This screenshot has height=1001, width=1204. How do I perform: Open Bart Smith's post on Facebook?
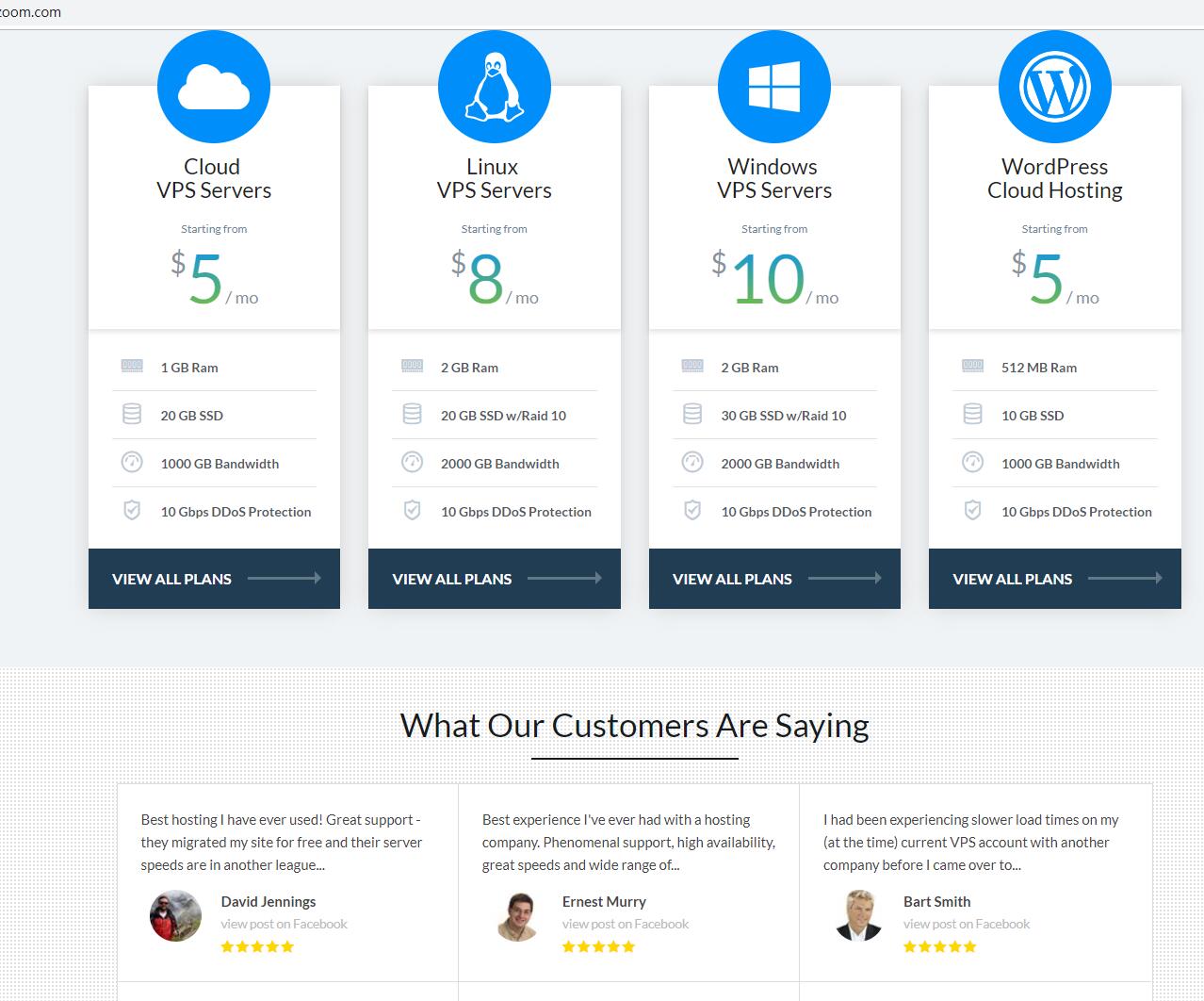coord(966,924)
